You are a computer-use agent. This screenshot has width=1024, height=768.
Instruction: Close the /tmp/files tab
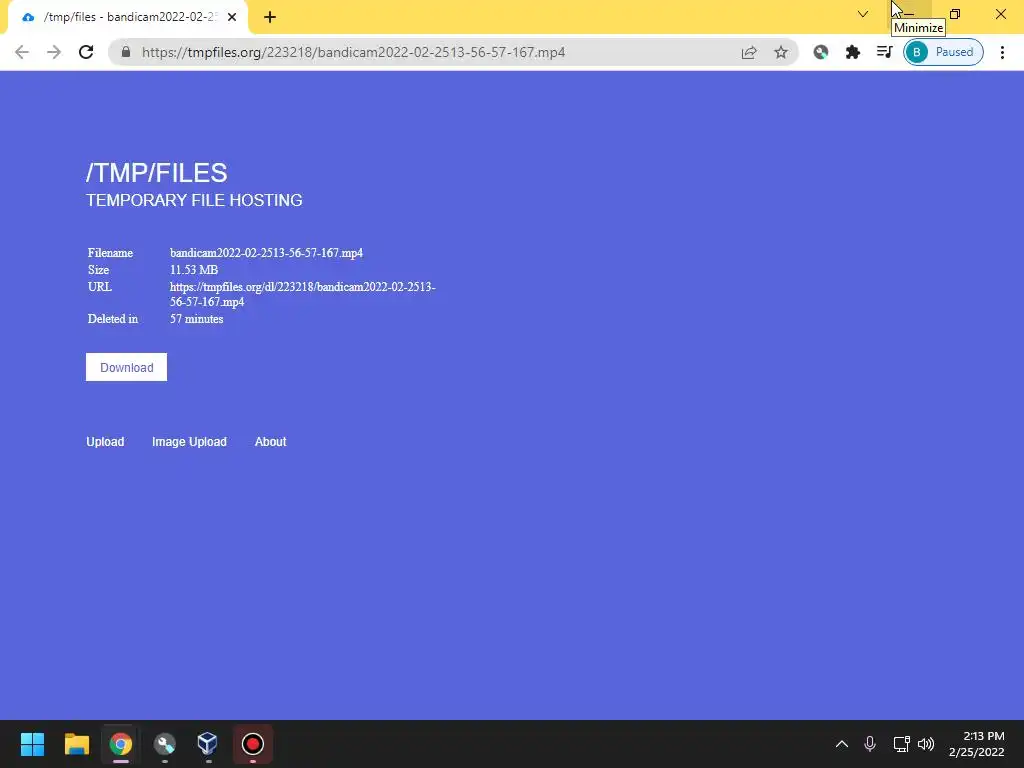point(232,17)
